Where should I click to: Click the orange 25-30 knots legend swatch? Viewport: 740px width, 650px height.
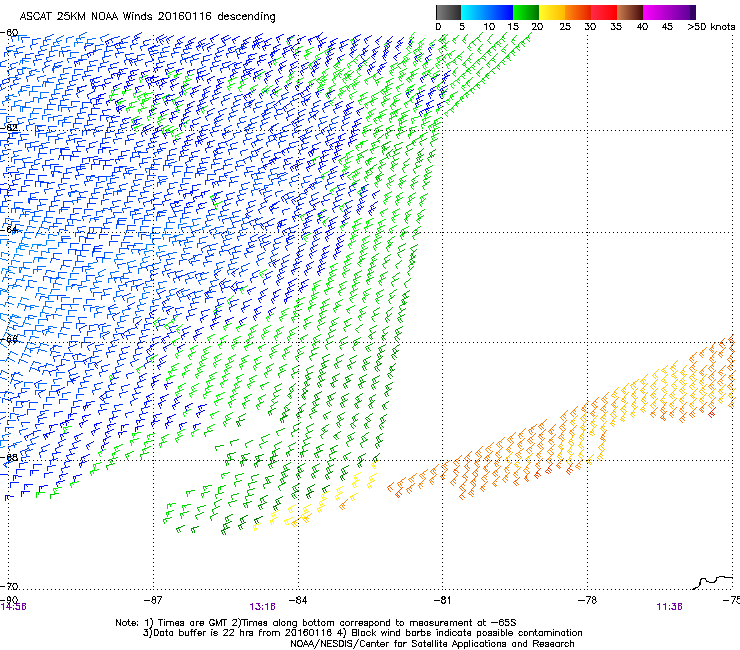pos(578,12)
